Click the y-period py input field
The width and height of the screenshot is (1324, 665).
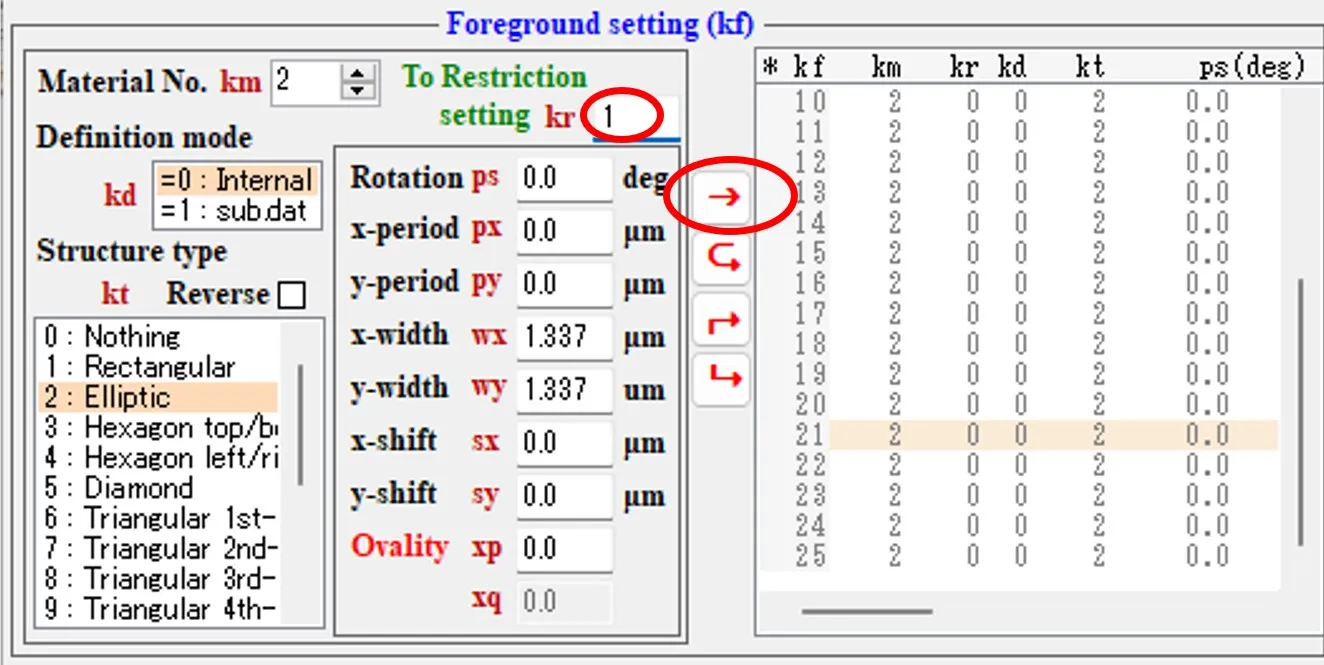564,285
